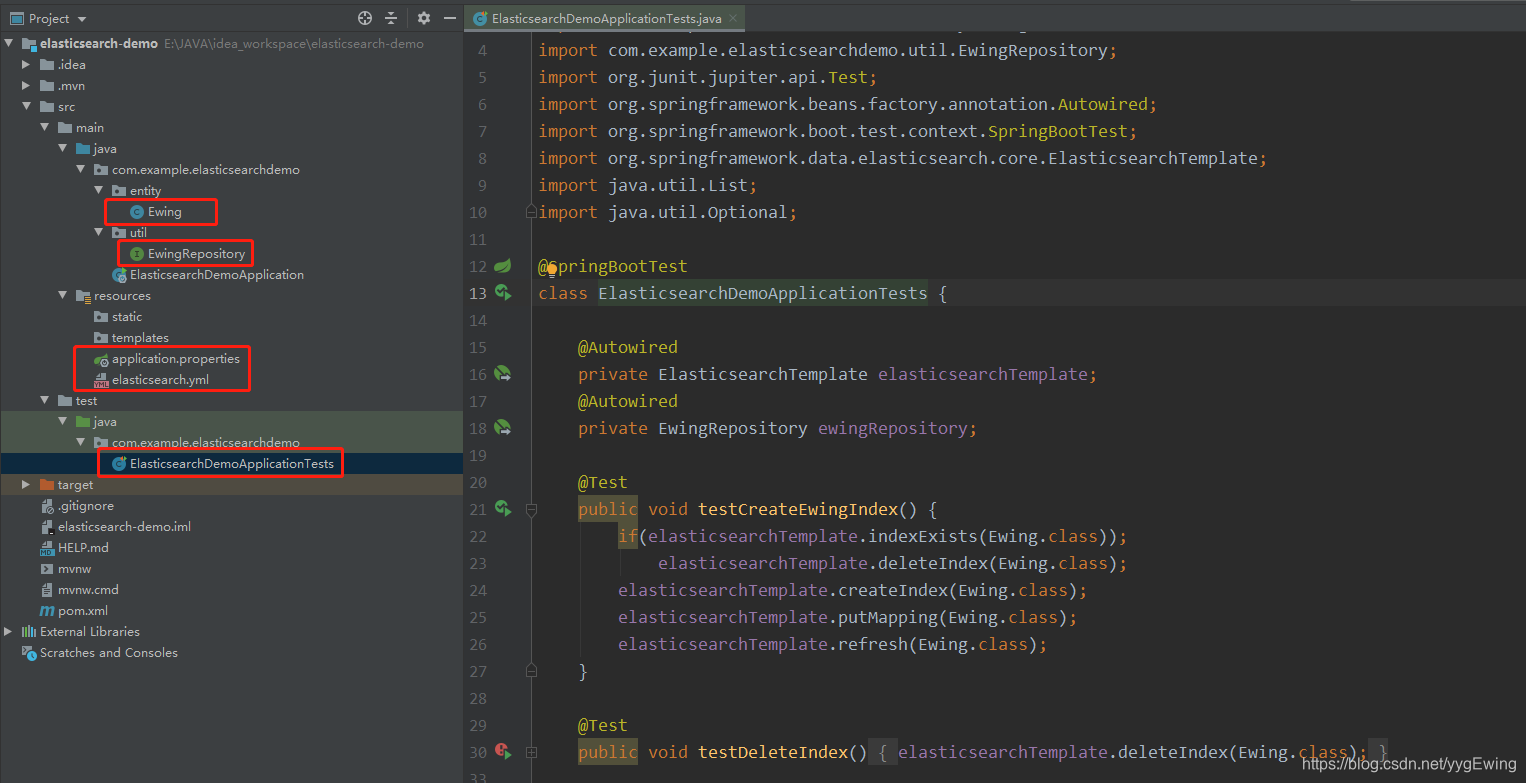This screenshot has height=783, width=1526.
Task: Select the mvnw.cmd file
Action: point(88,590)
